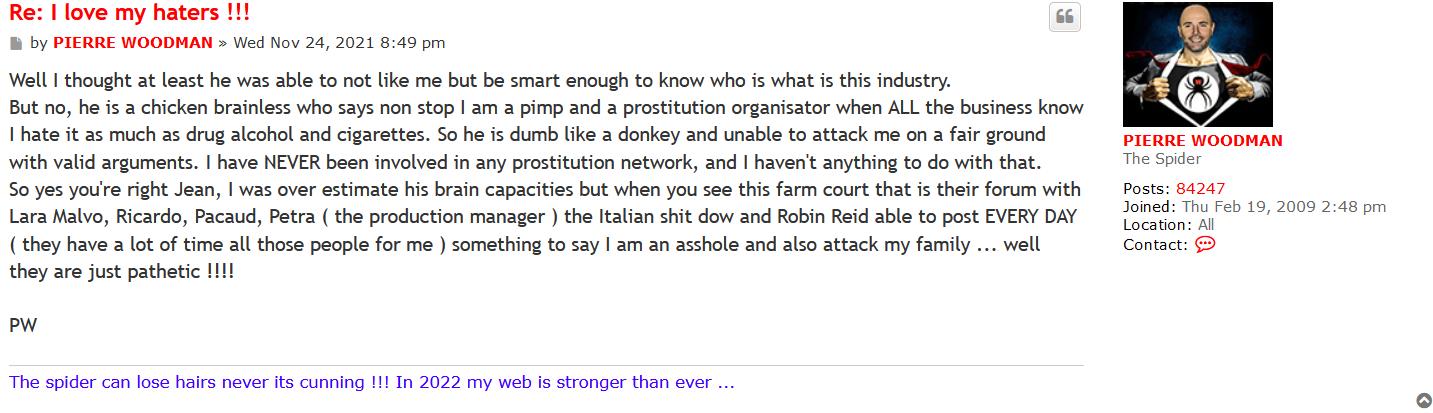Click the small post document icon
The width and height of the screenshot is (1433, 413).
tap(16, 43)
